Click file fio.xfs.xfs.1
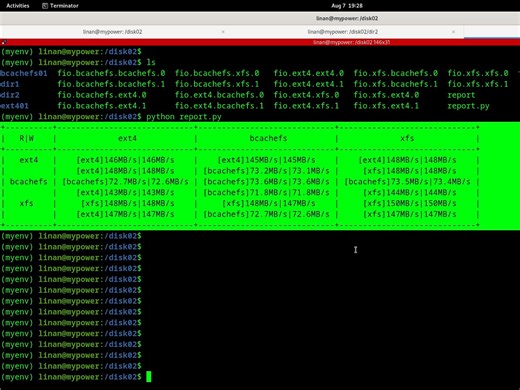 pyautogui.click(x=478, y=84)
